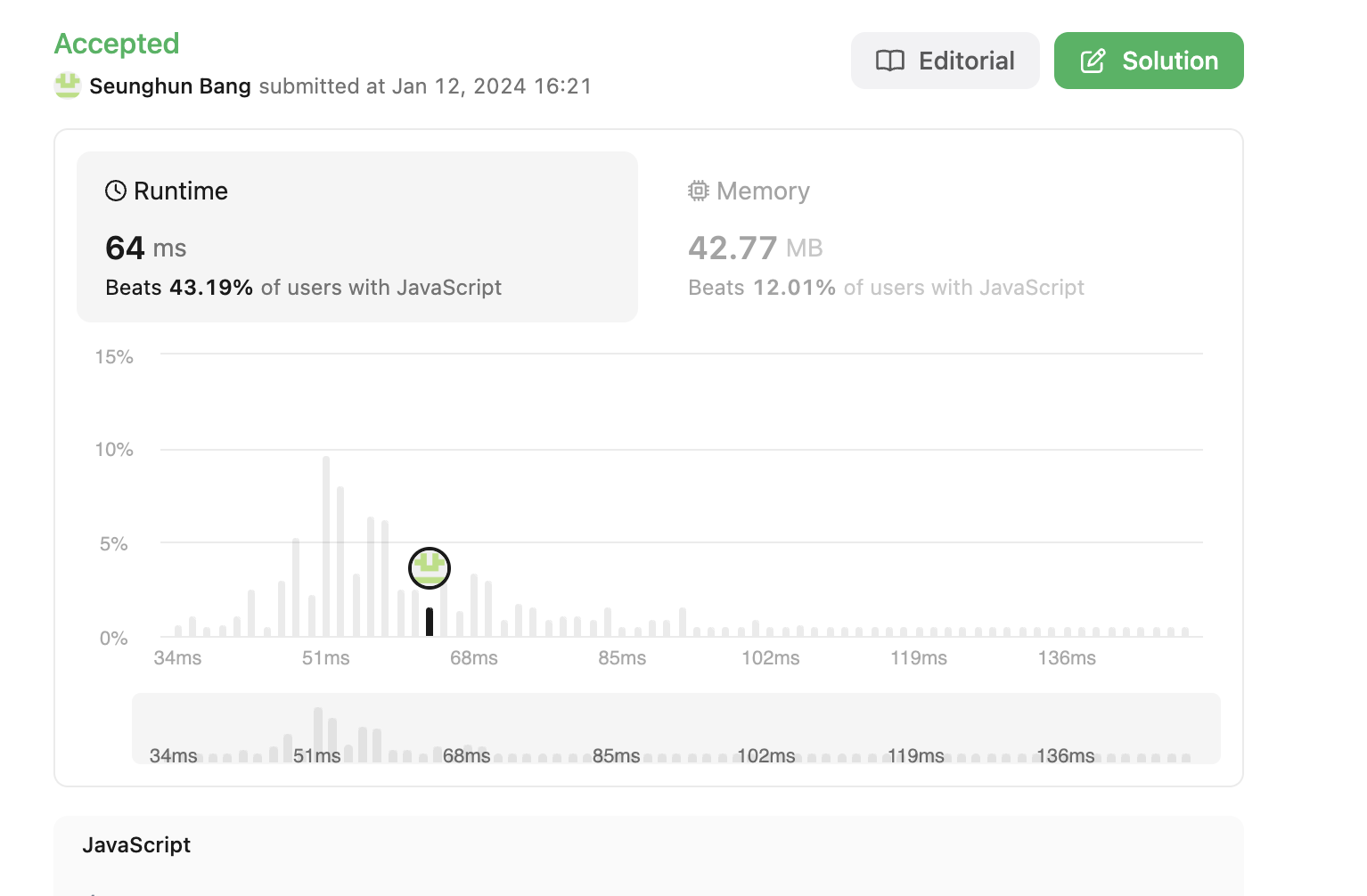Click the green Solution button
The image size is (1367, 896).
pos(1149,61)
